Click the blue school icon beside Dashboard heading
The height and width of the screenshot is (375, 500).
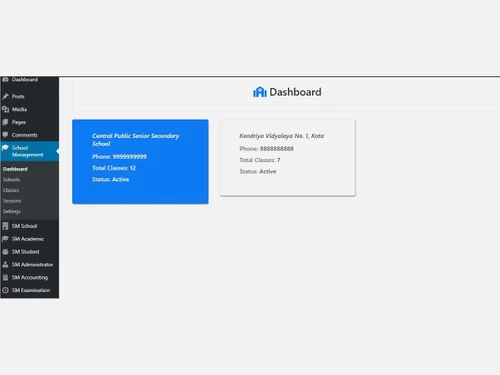point(260,92)
